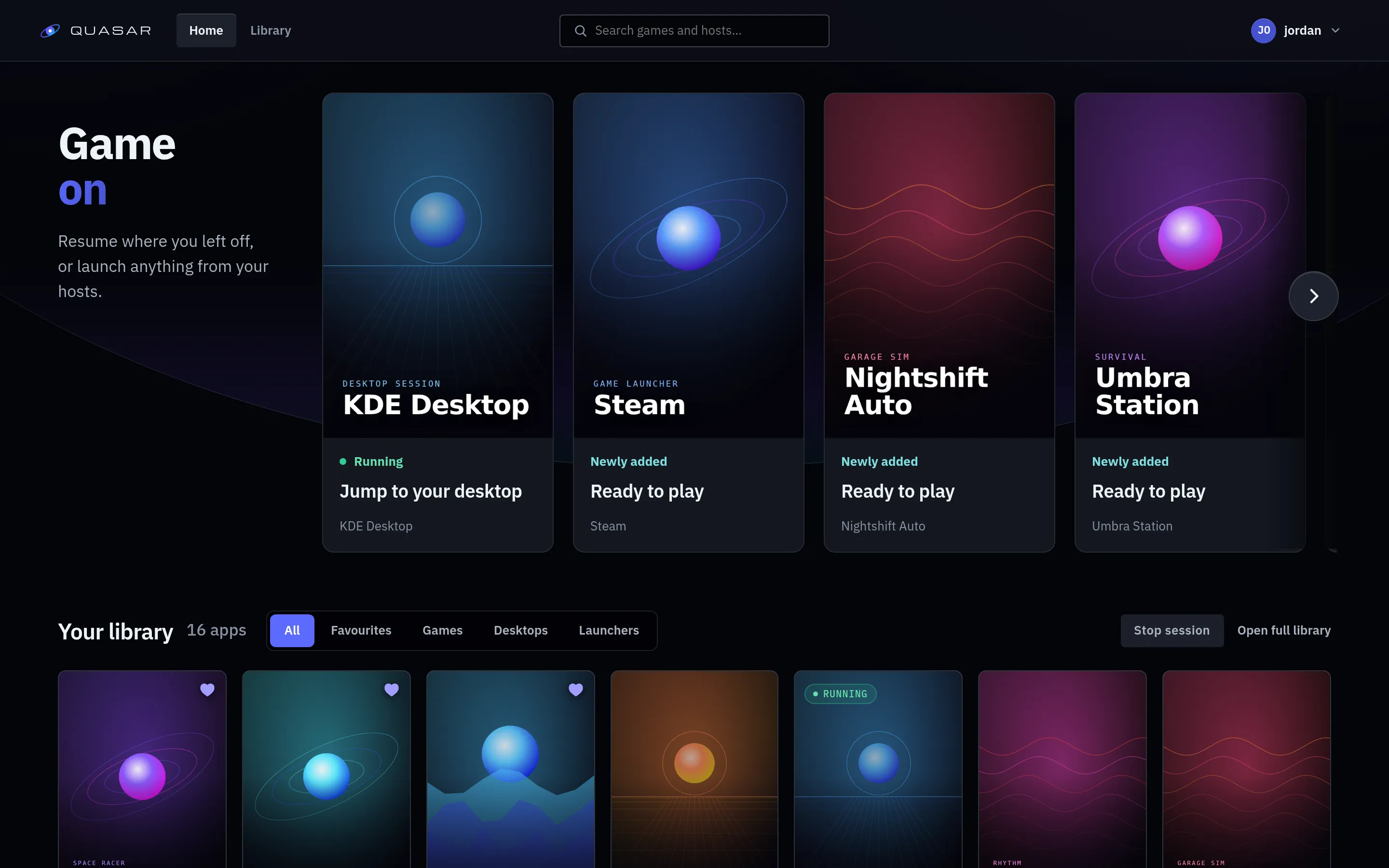Switch to the Library tab

coord(271,30)
